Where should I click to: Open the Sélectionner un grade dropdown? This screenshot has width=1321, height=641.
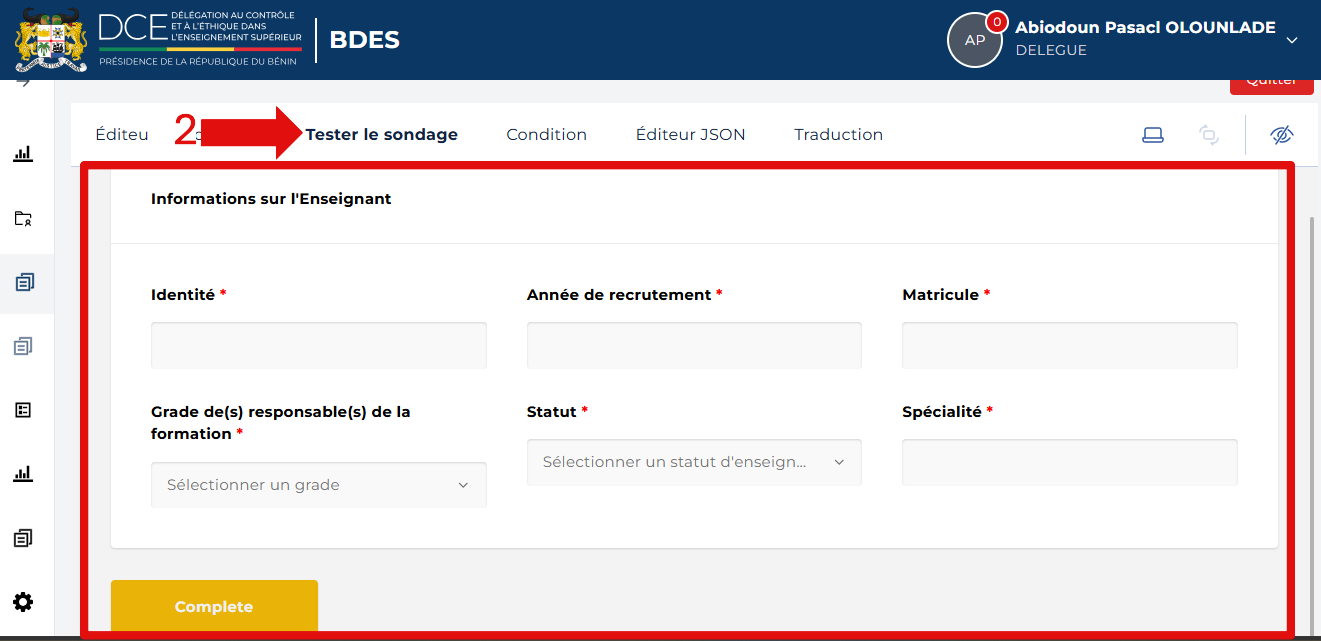[319, 485]
